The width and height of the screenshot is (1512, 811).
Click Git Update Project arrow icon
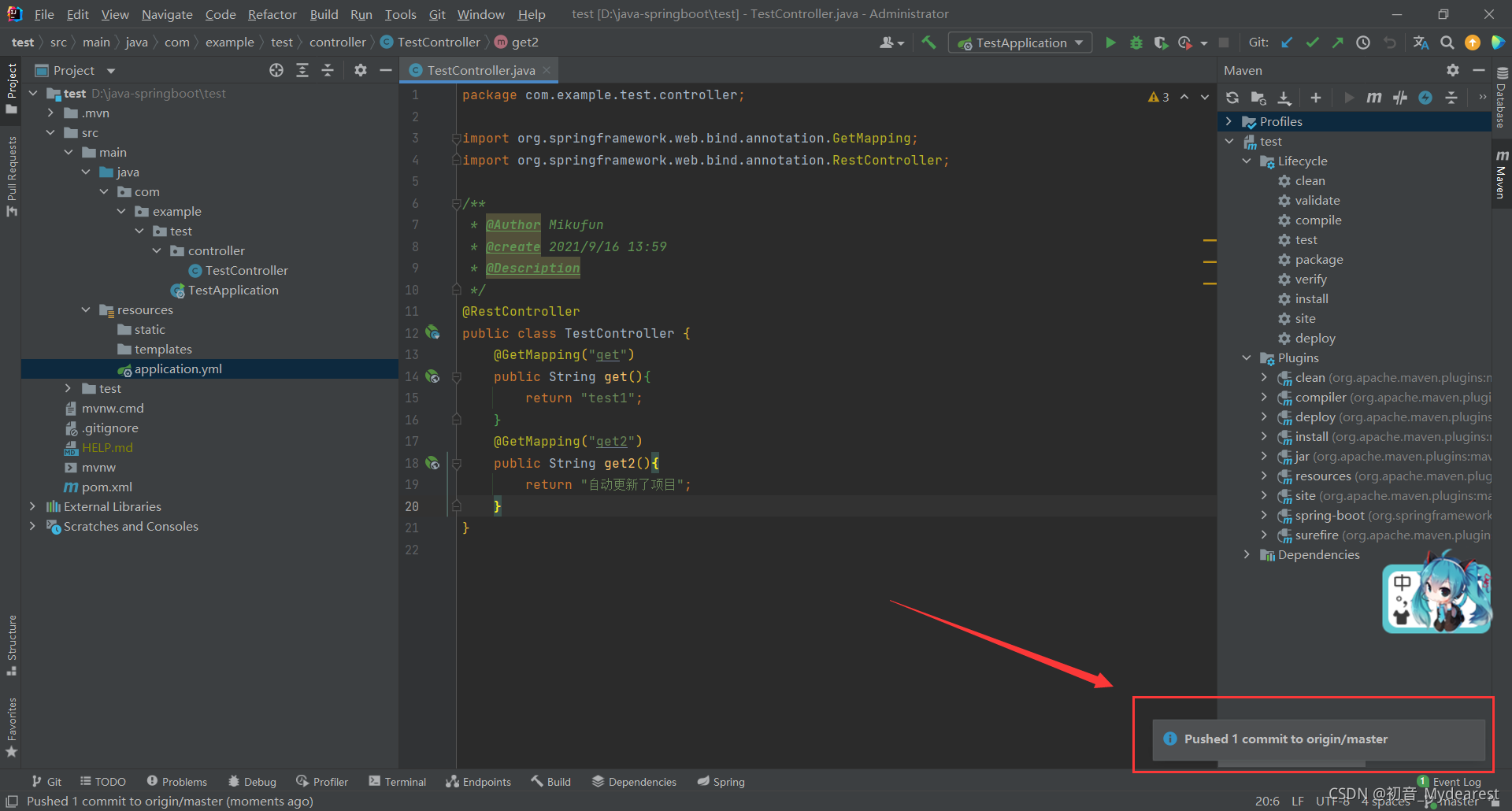pos(1287,43)
